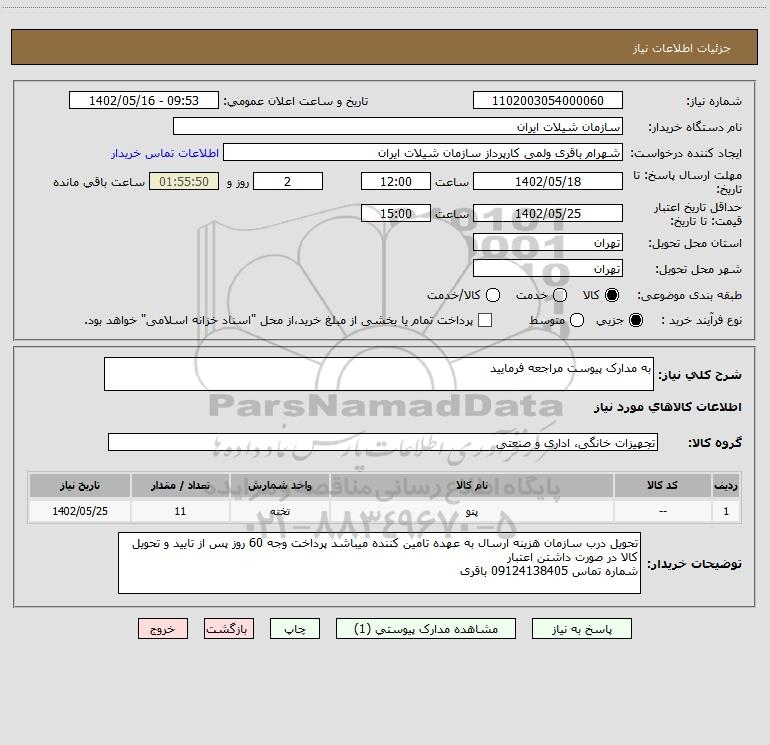Screen dimensions: 770x745
Task: Click the خروج exit button
Action: [x=163, y=629]
